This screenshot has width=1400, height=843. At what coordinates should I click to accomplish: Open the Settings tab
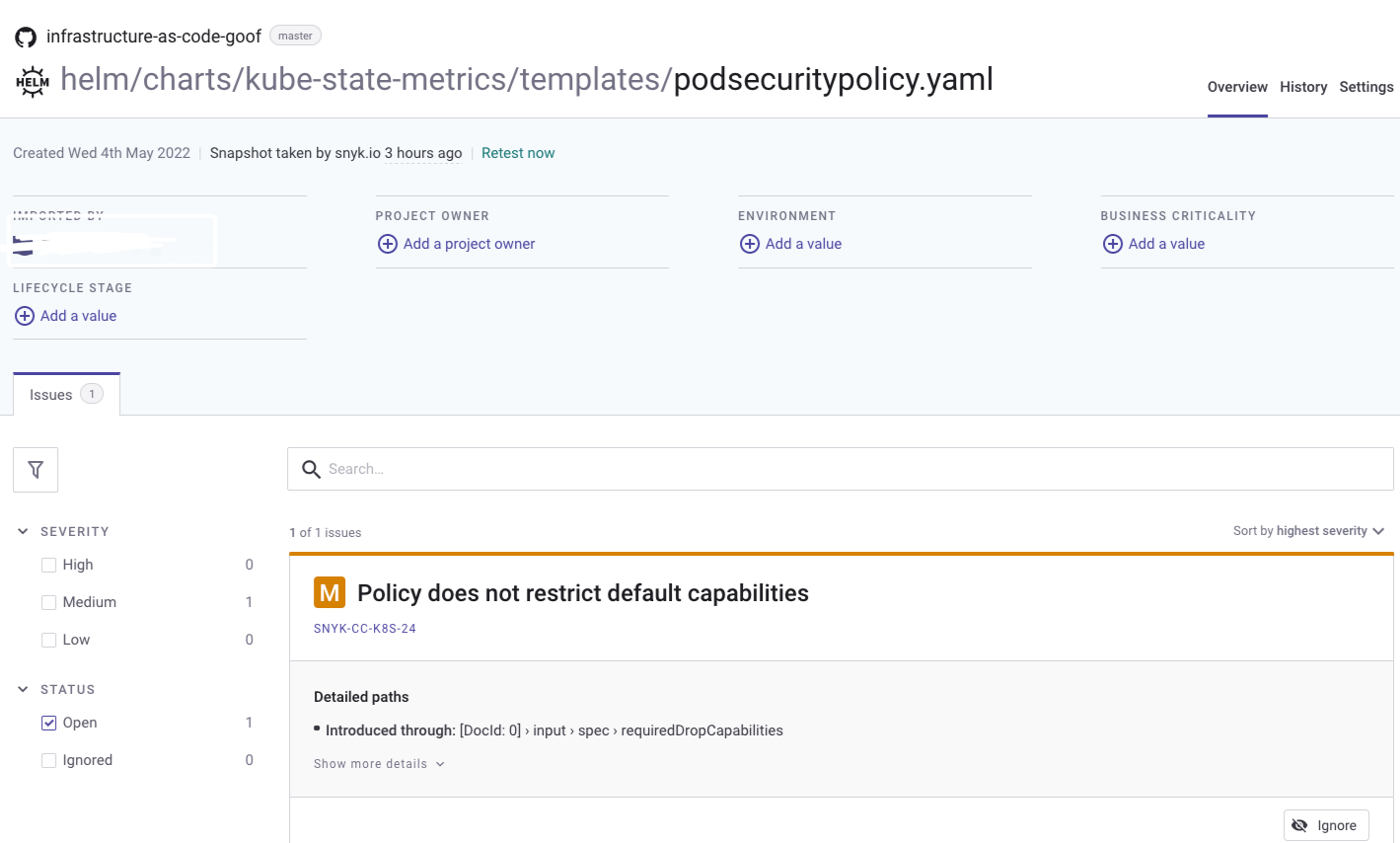point(1365,87)
